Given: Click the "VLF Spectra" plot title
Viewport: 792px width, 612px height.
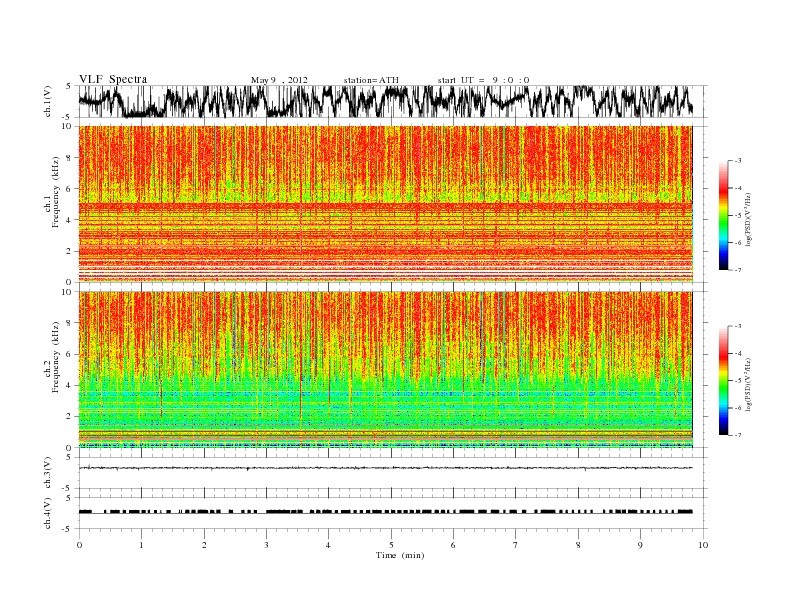Looking at the screenshot, I should [x=113, y=79].
